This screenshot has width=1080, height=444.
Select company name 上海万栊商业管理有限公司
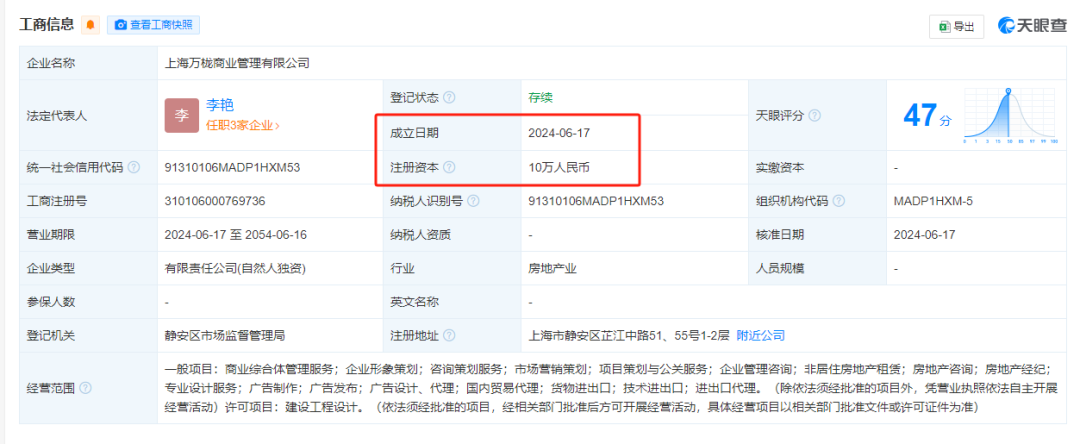point(238,63)
